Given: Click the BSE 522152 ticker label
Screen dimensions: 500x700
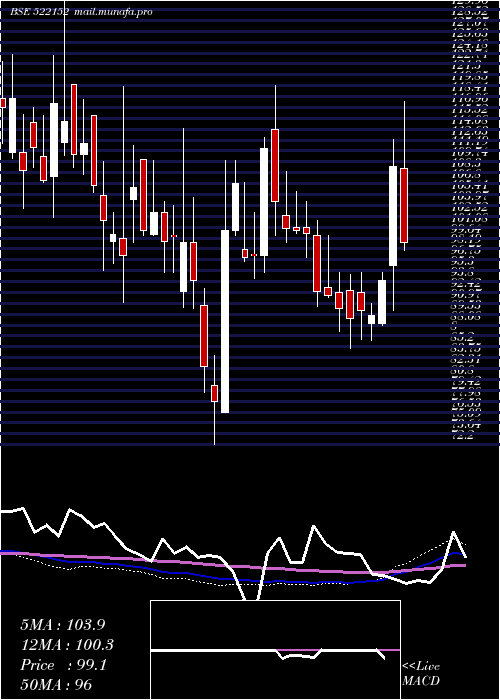Looking at the screenshot, I should (39, 12).
